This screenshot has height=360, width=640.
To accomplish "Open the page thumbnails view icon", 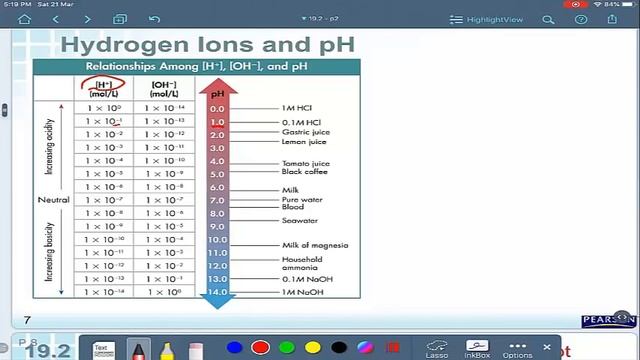I will 120,19.
